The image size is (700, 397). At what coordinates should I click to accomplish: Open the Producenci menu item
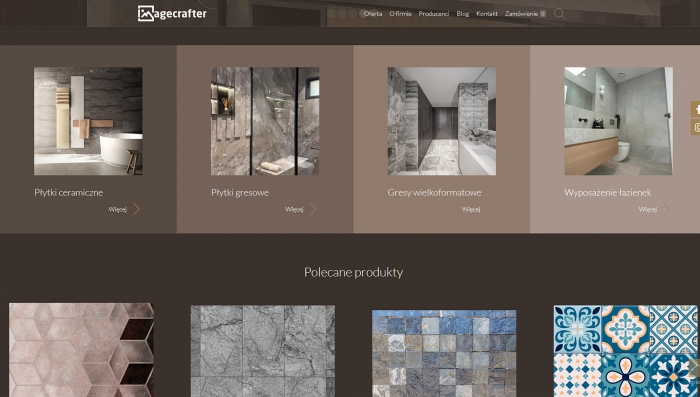(x=434, y=14)
